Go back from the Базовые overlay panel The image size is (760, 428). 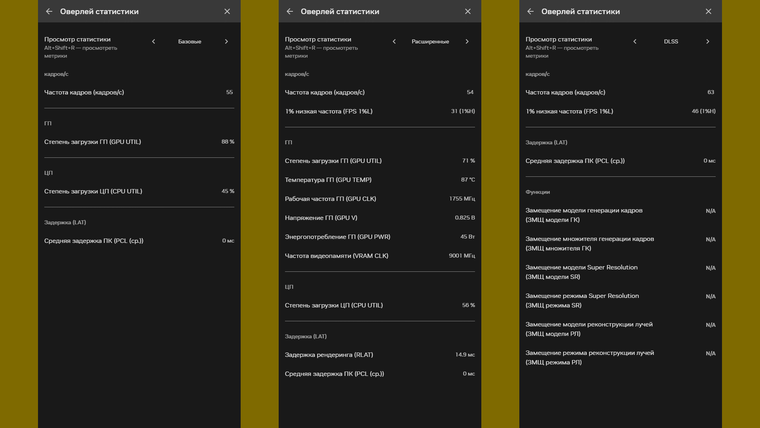pos(49,11)
